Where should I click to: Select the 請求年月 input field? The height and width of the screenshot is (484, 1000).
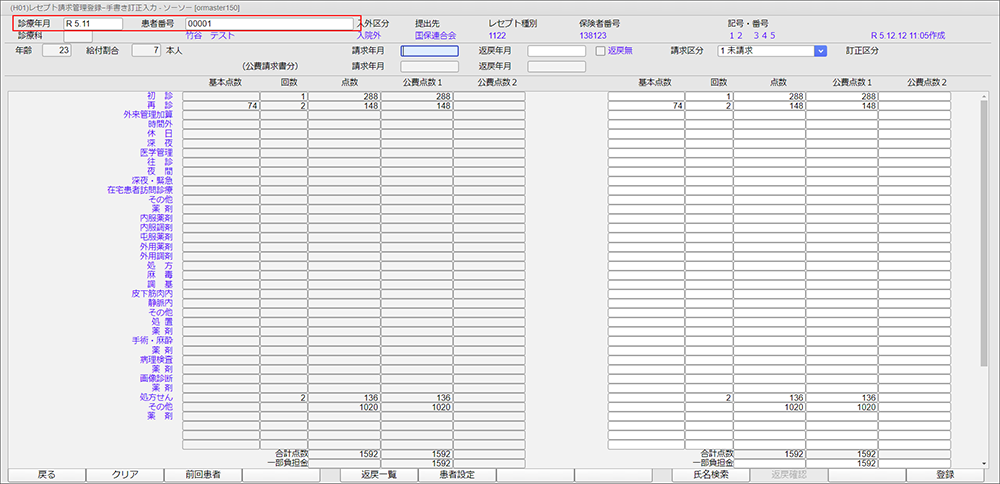click(x=429, y=51)
